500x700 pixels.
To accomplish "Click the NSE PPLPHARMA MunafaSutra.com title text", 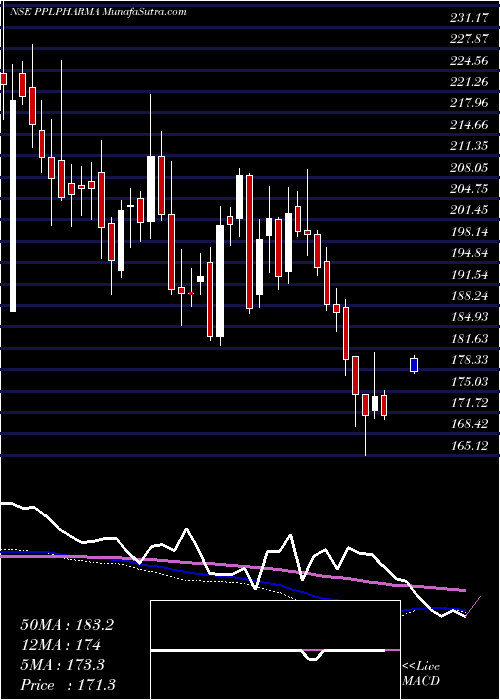I will tap(100, 12).
